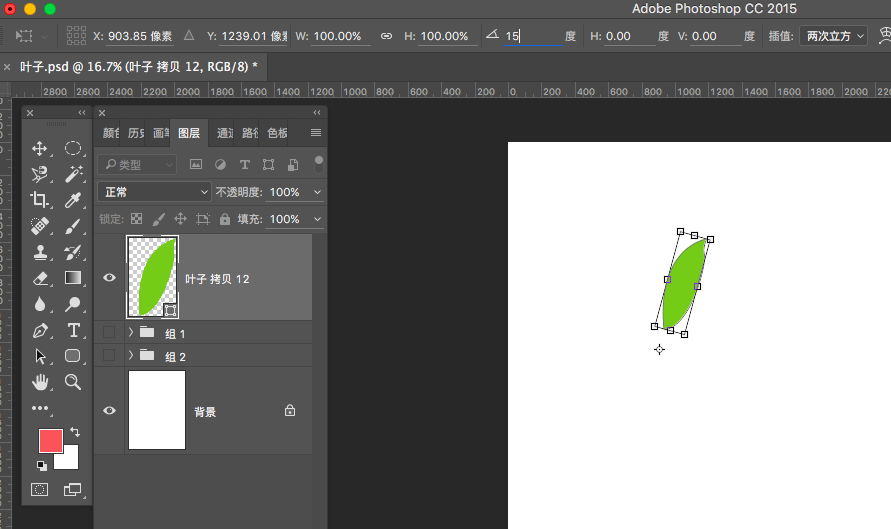Select the Blur tool

pos(39,304)
